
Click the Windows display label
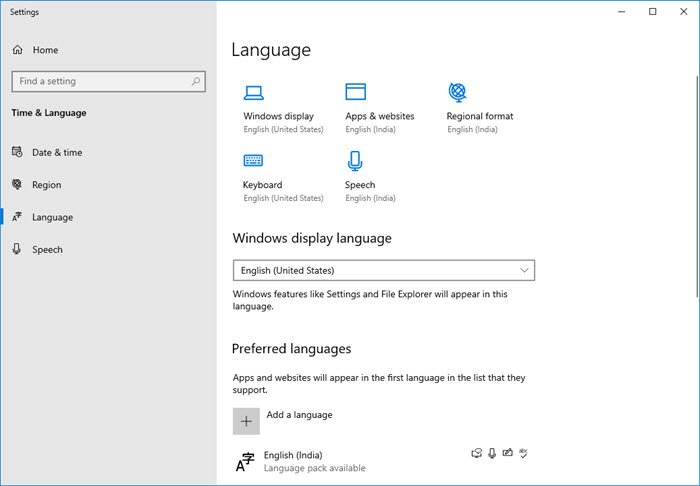pos(278,116)
